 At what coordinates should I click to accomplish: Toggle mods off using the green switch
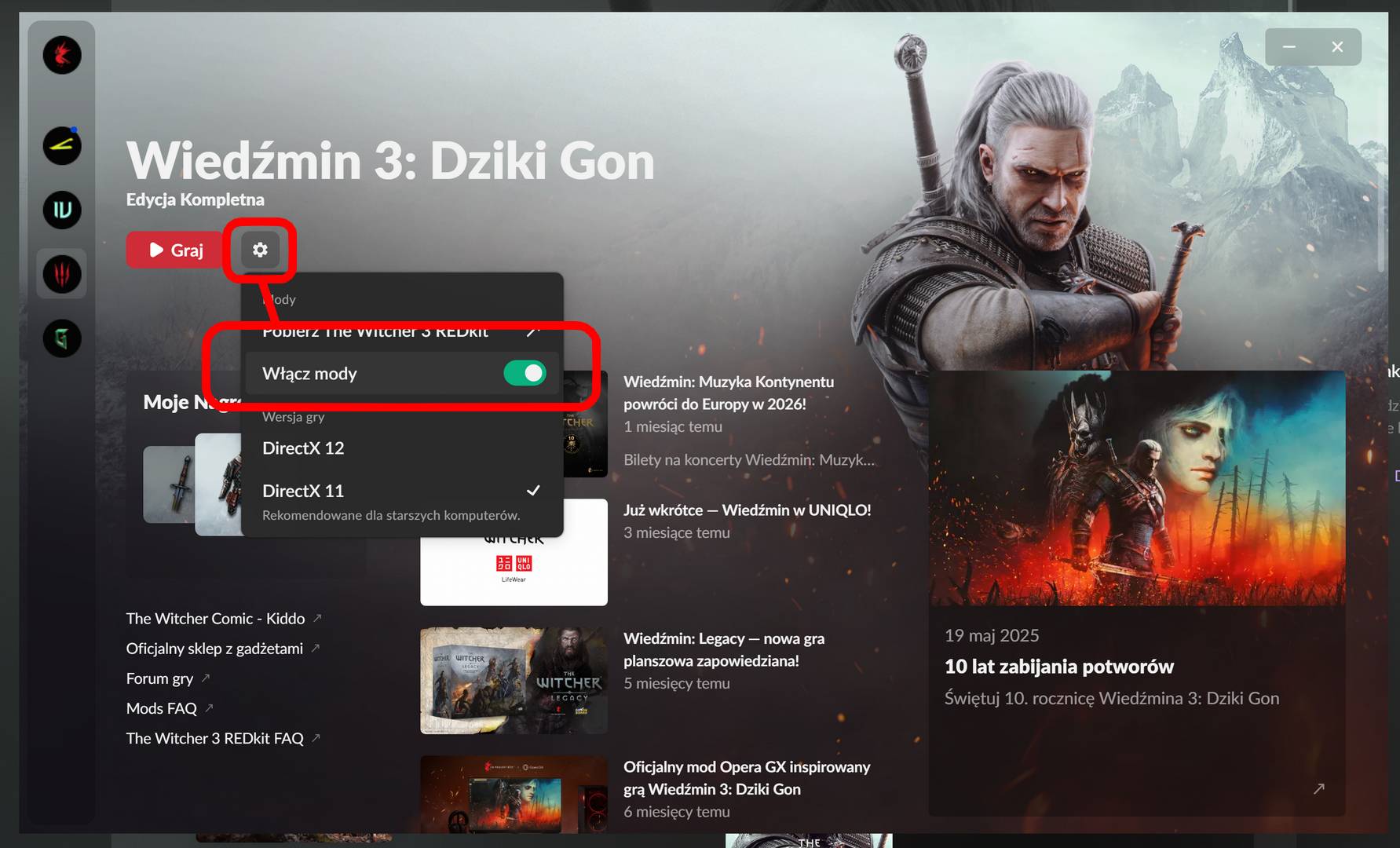(526, 373)
